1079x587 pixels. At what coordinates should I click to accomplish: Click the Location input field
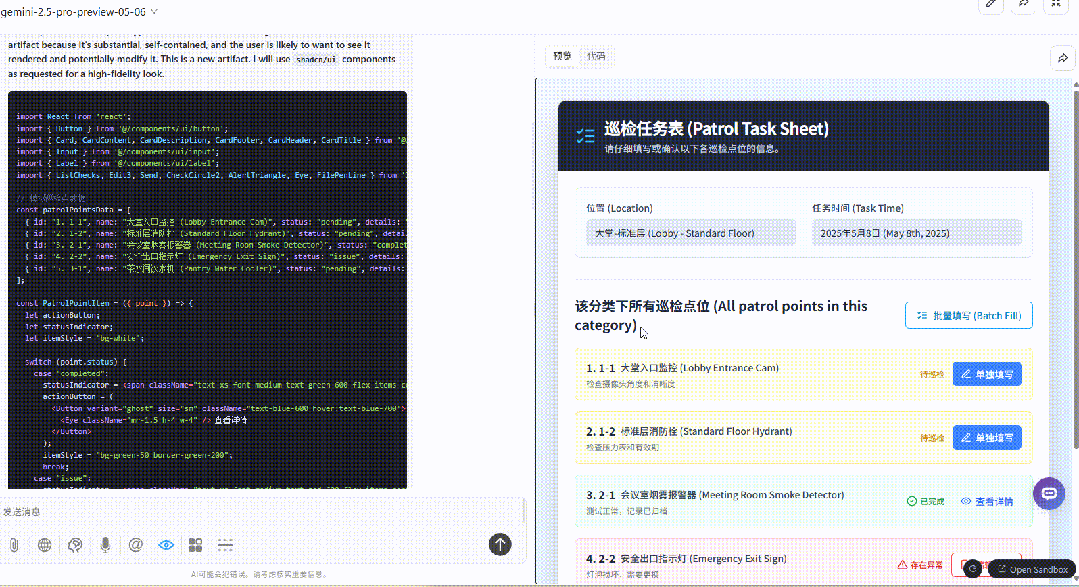[x=691, y=233]
